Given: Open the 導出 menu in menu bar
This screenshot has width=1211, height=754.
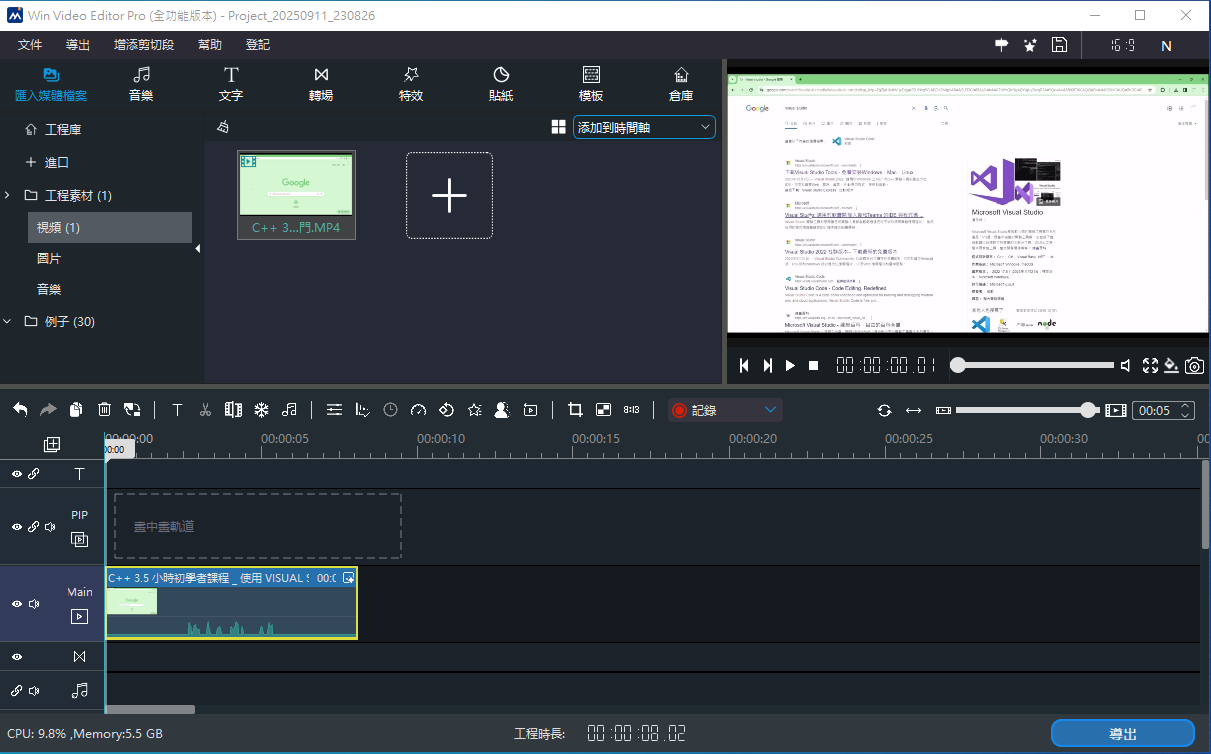Looking at the screenshot, I should 78,45.
